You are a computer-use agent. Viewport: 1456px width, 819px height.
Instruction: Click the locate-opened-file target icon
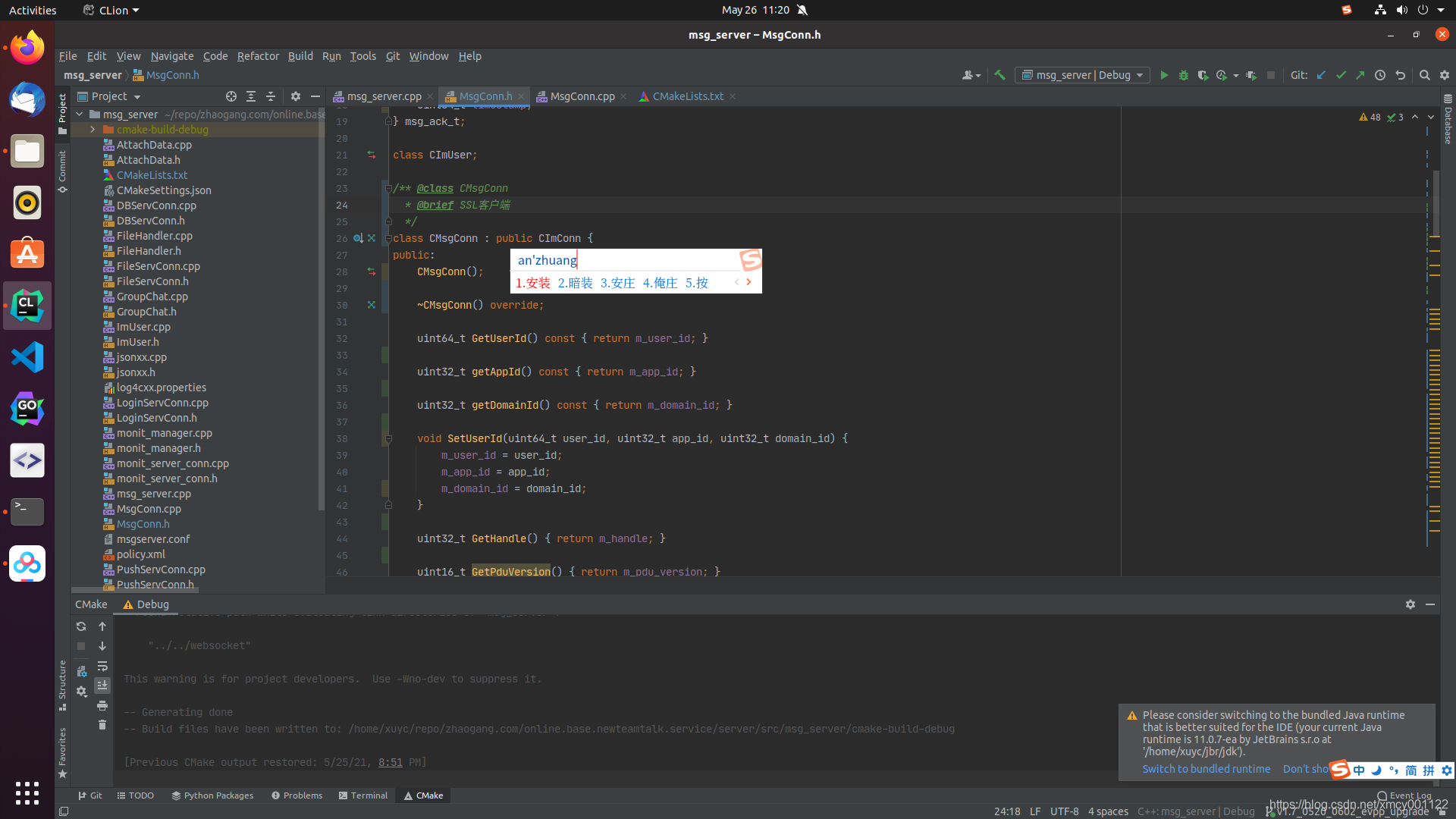tap(231, 96)
